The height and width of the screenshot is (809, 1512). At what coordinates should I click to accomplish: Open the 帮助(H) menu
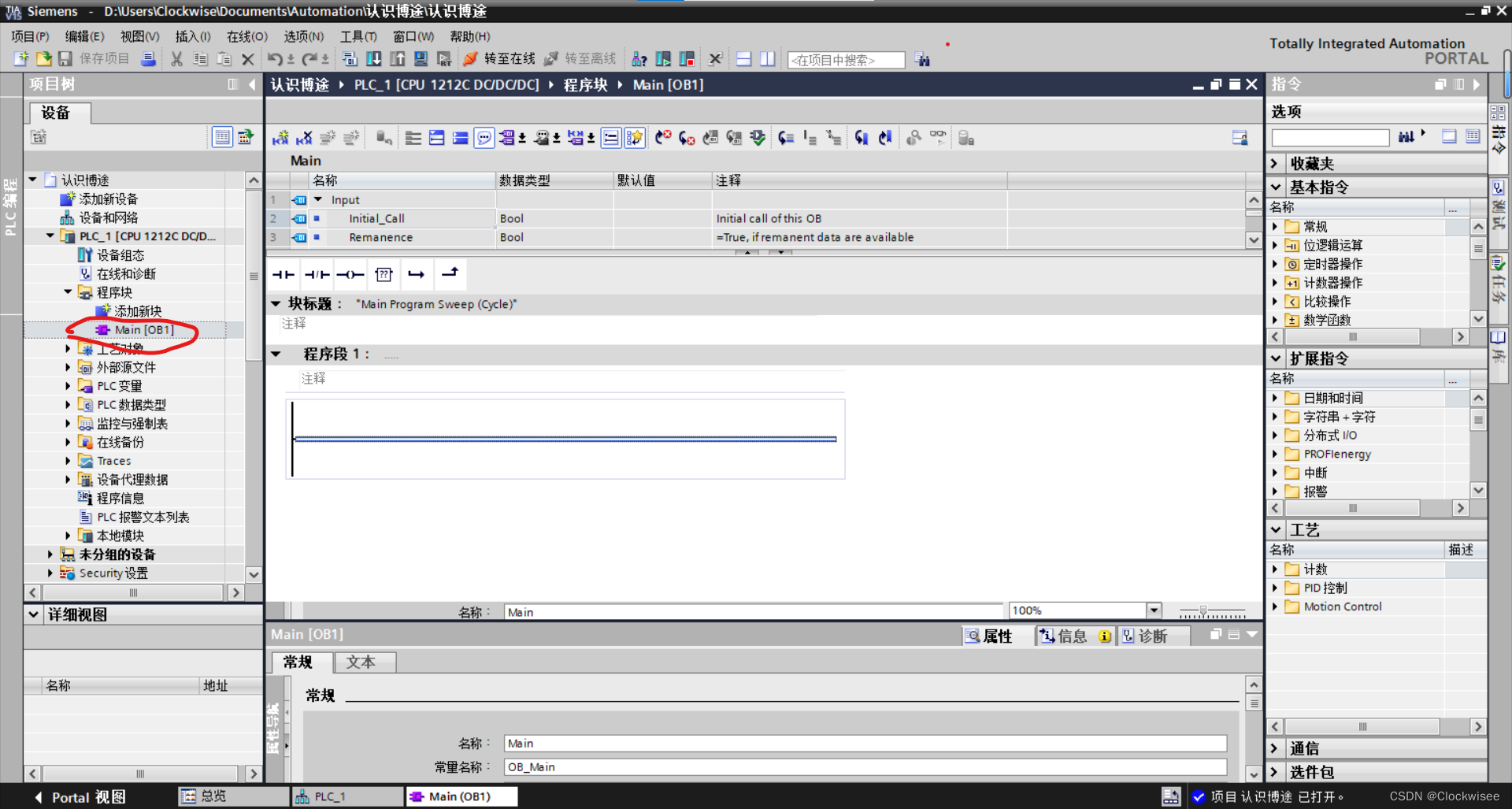470,36
